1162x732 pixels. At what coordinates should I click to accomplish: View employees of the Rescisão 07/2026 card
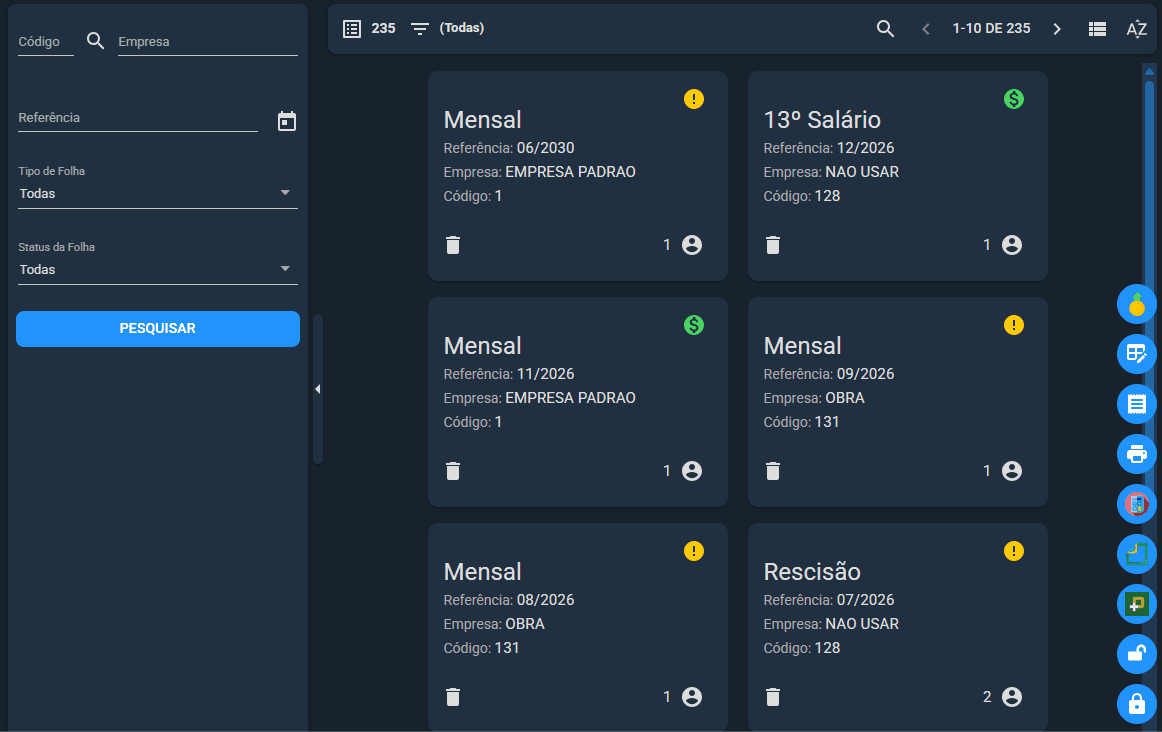1012,697
